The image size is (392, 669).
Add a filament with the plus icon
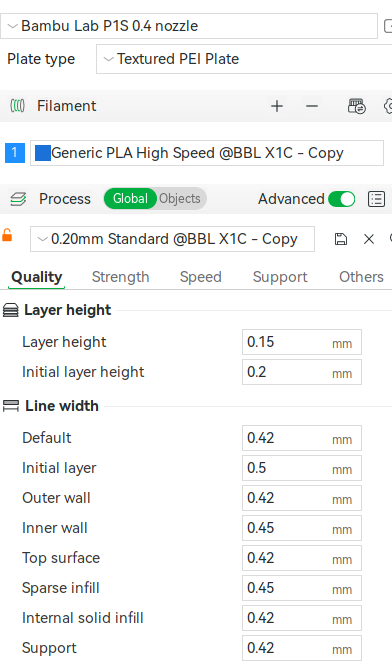(277, 106)
